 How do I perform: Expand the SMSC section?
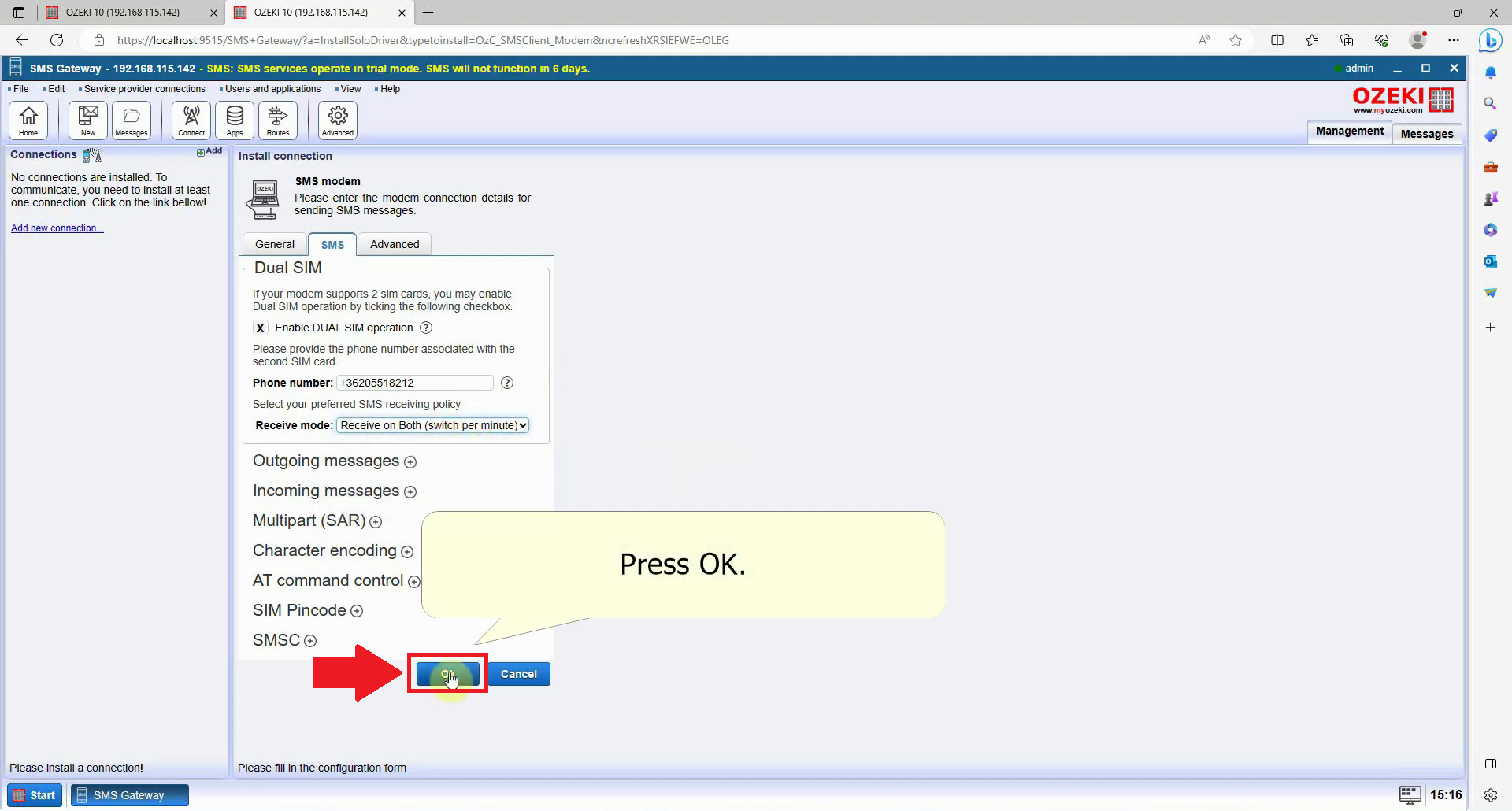(310, 642)
